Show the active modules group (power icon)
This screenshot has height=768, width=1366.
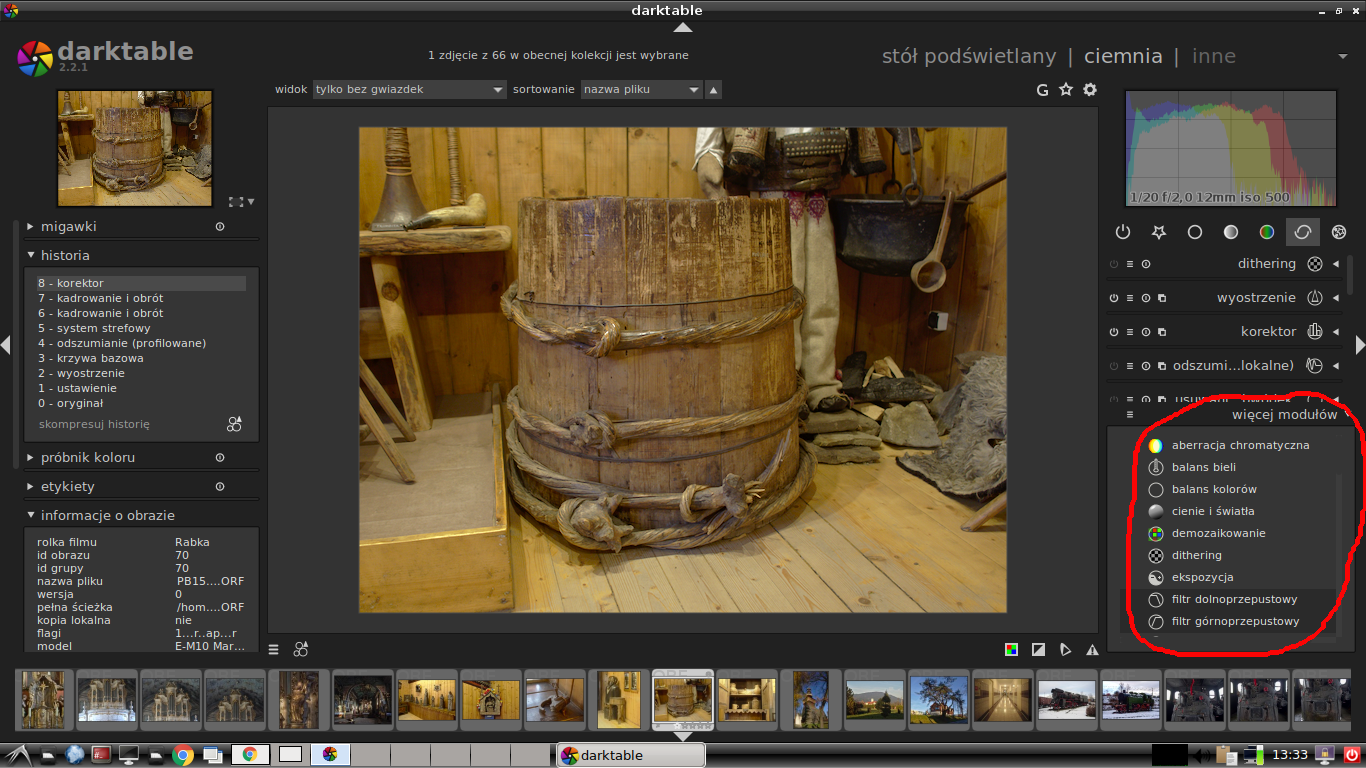1122,232
